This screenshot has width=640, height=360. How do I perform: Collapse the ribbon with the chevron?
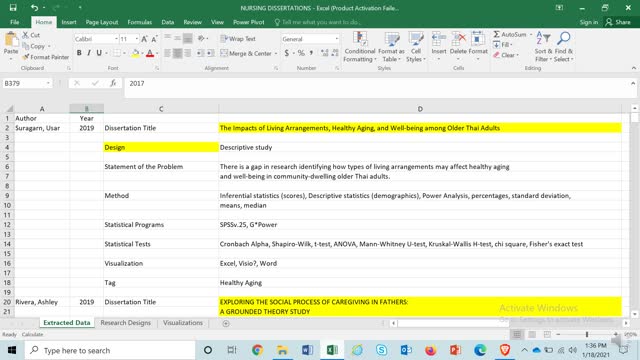(x=633, y=68)
